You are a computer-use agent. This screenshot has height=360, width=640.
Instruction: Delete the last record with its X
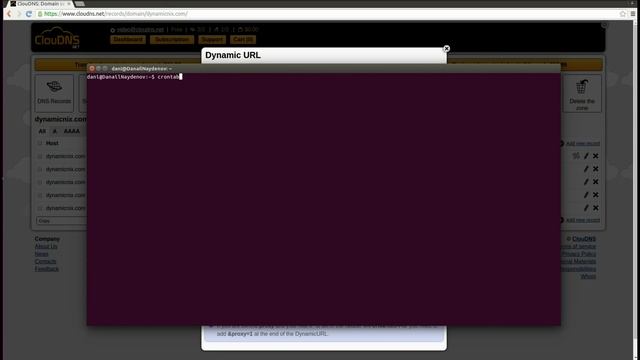click(x=596, y=208)
